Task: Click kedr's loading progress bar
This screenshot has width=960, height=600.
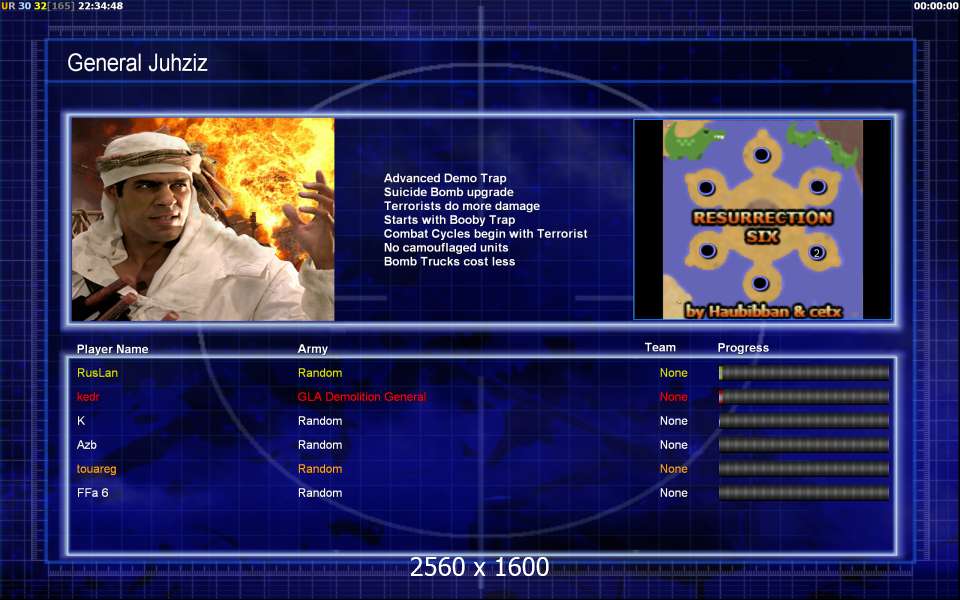Action: 804,397
